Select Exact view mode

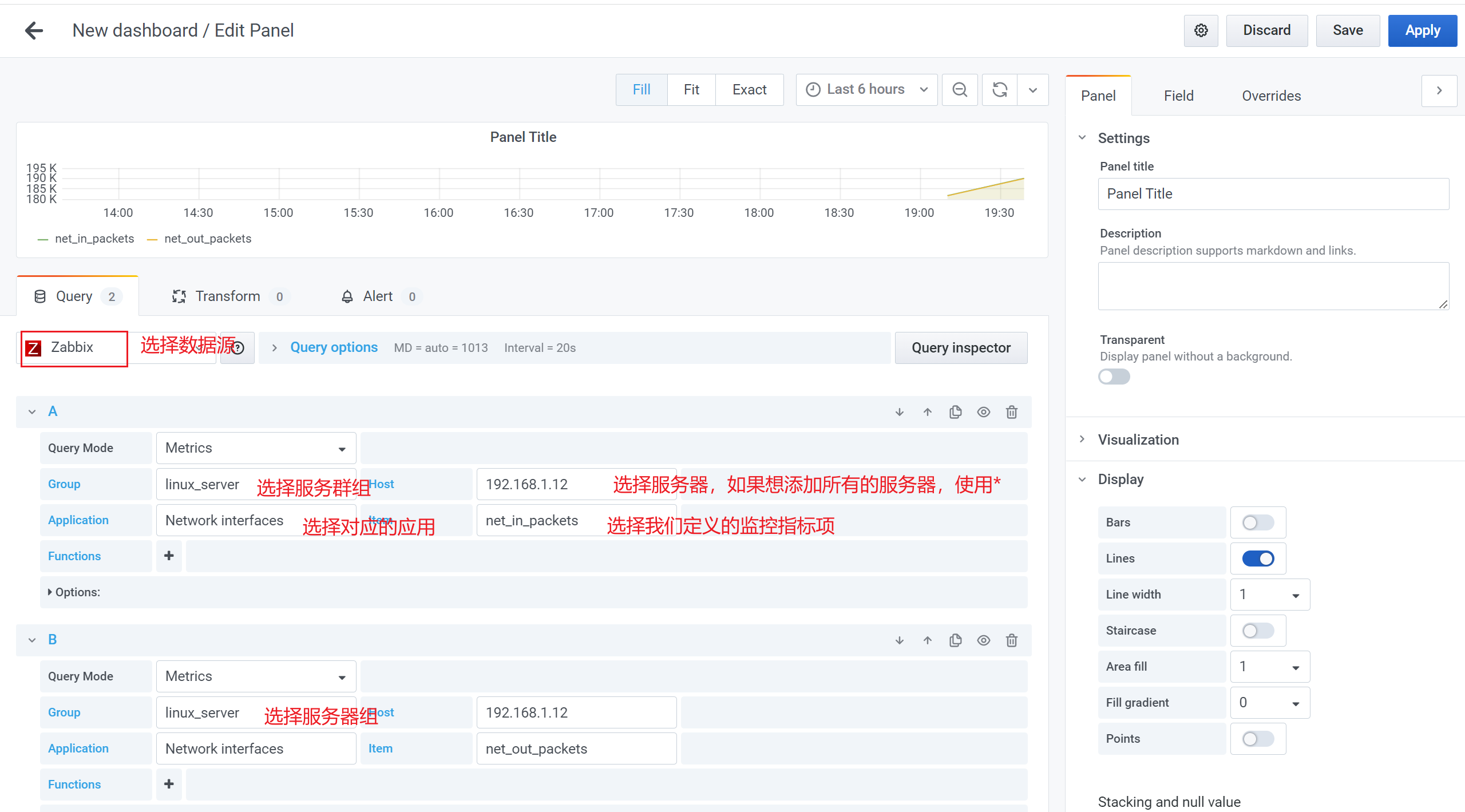click(749, 90)
